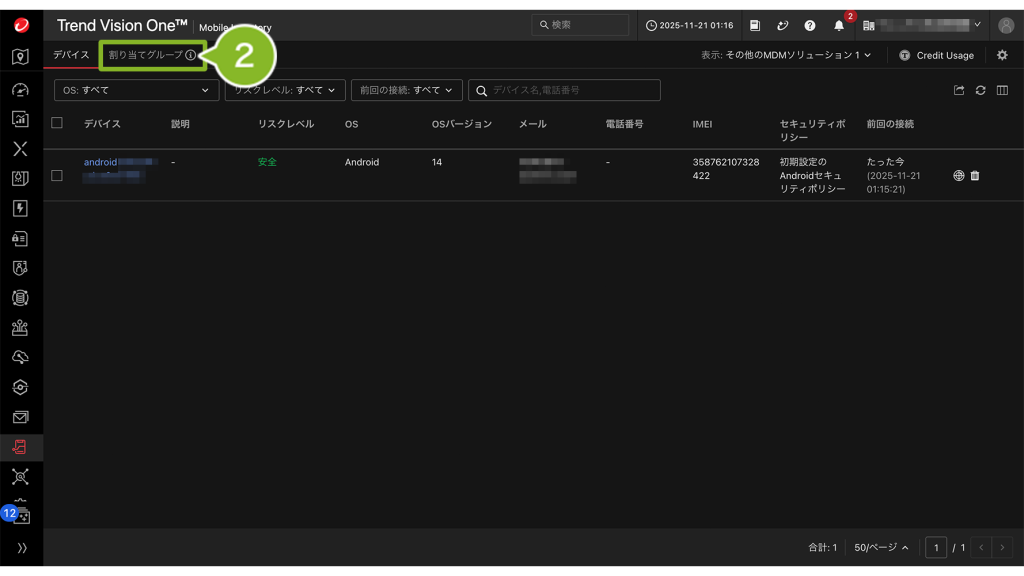The image size is (1024, 576).
Task: Click the refresh icon above the table
Action: pos(981,90)
